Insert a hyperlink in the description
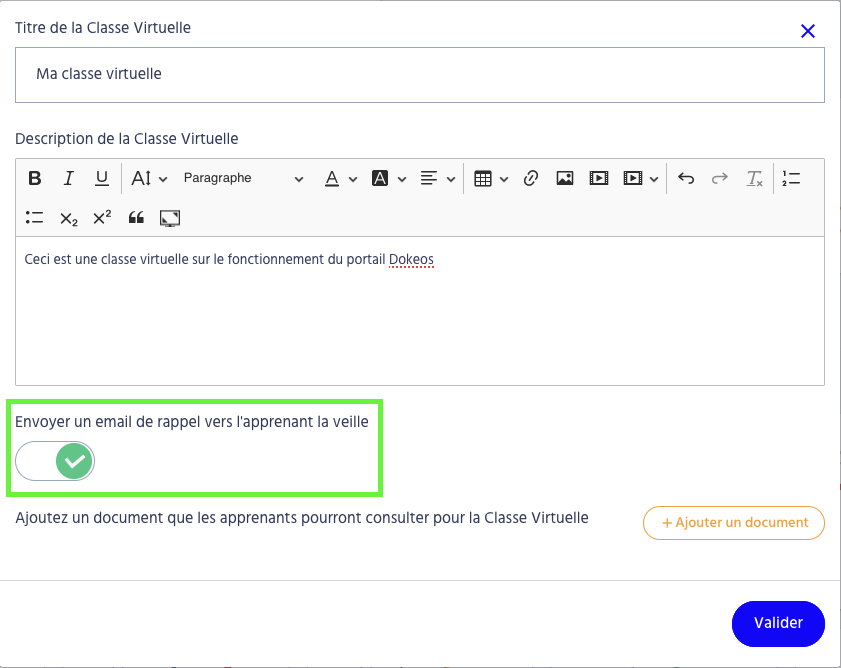Screen dimensions: 841x668 pyautogui.click(x=531, y=179)
